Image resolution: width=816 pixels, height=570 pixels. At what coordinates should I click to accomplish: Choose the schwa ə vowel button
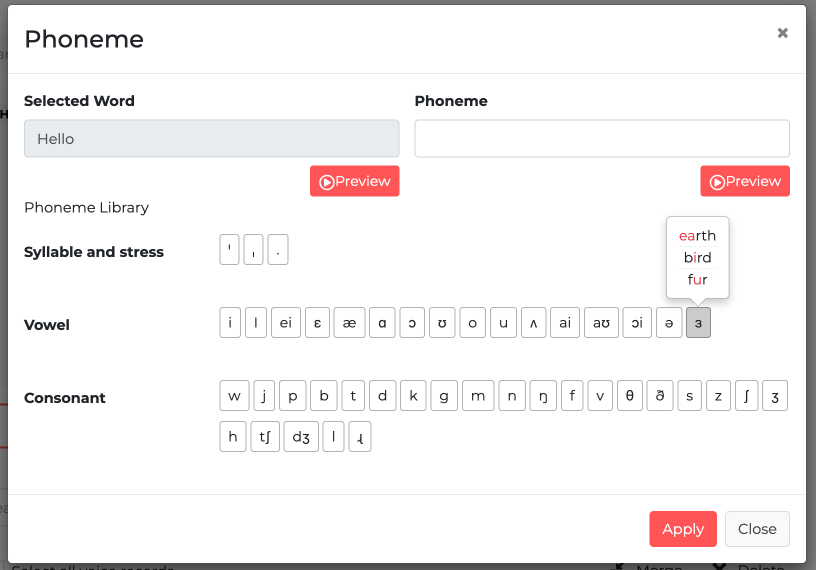coord(669,323)
